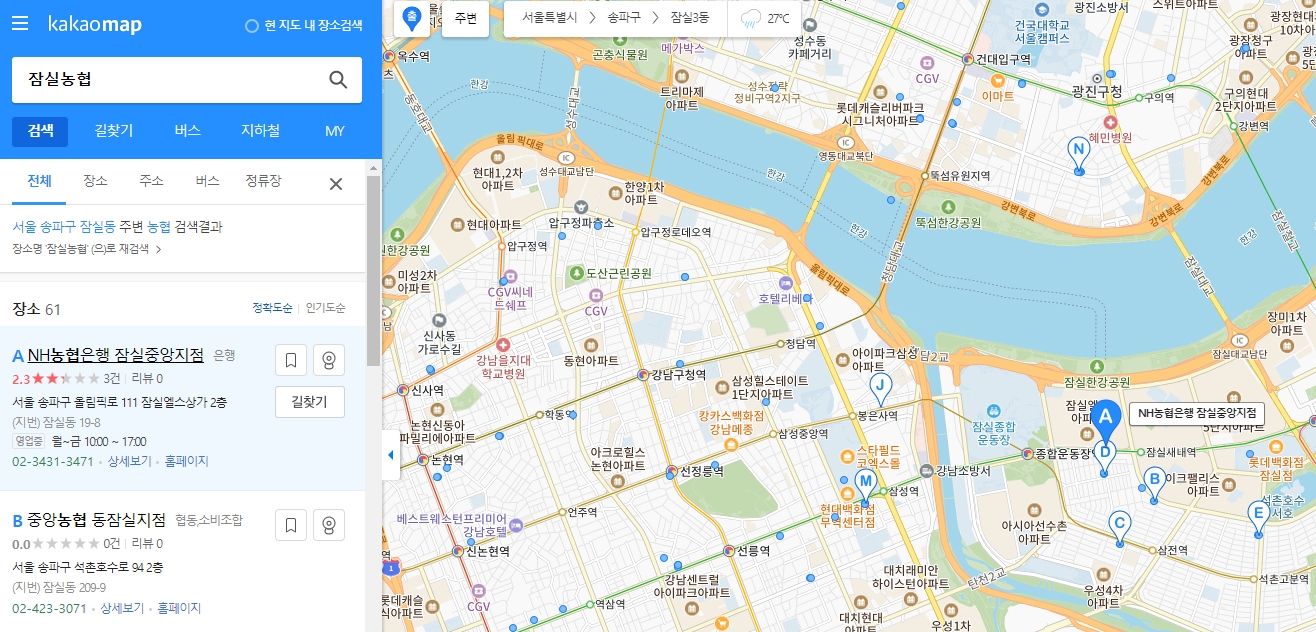
Task: Collapse the sidebar with the left arrow
Action: pos(389,453)
